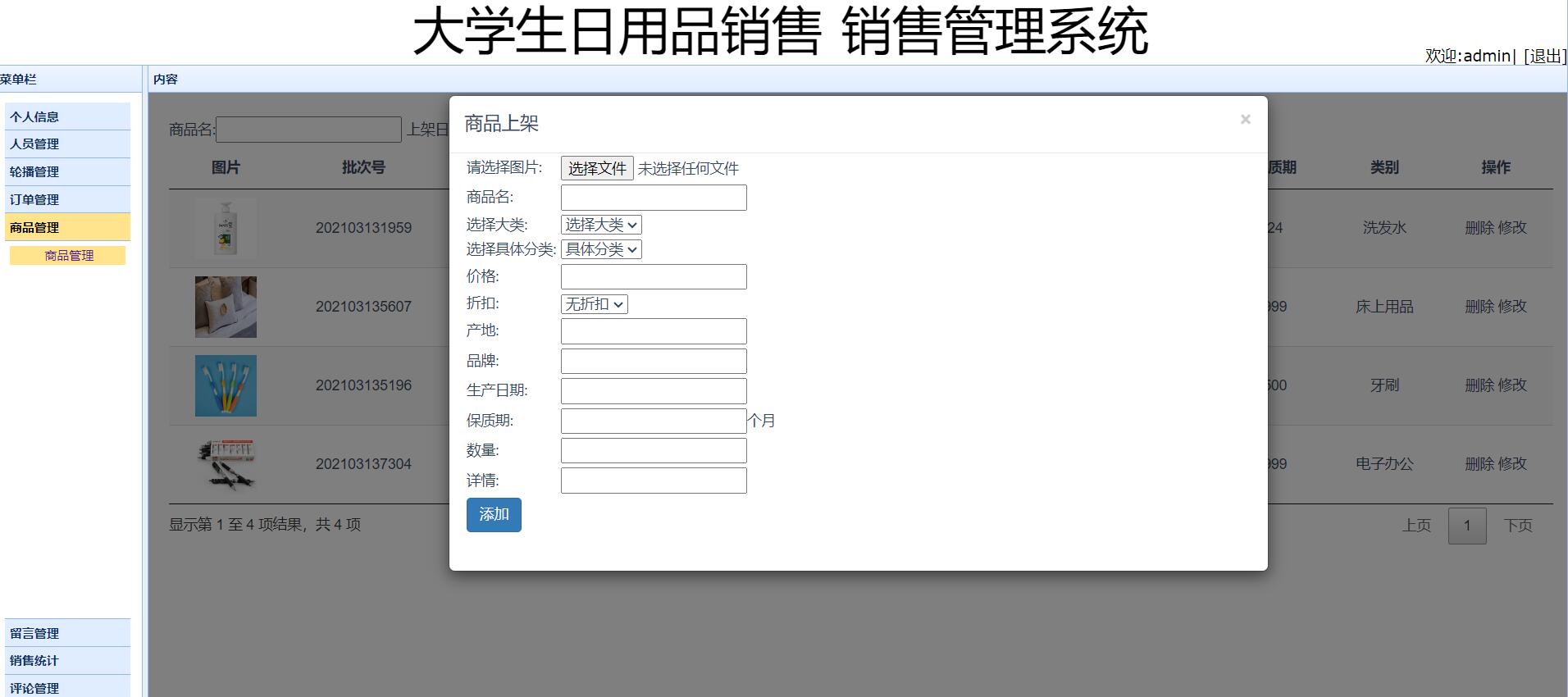Viewport: 1568px width, 697px height.
Task: Sort by the 批次号 column header
Action: pos(363,167)
